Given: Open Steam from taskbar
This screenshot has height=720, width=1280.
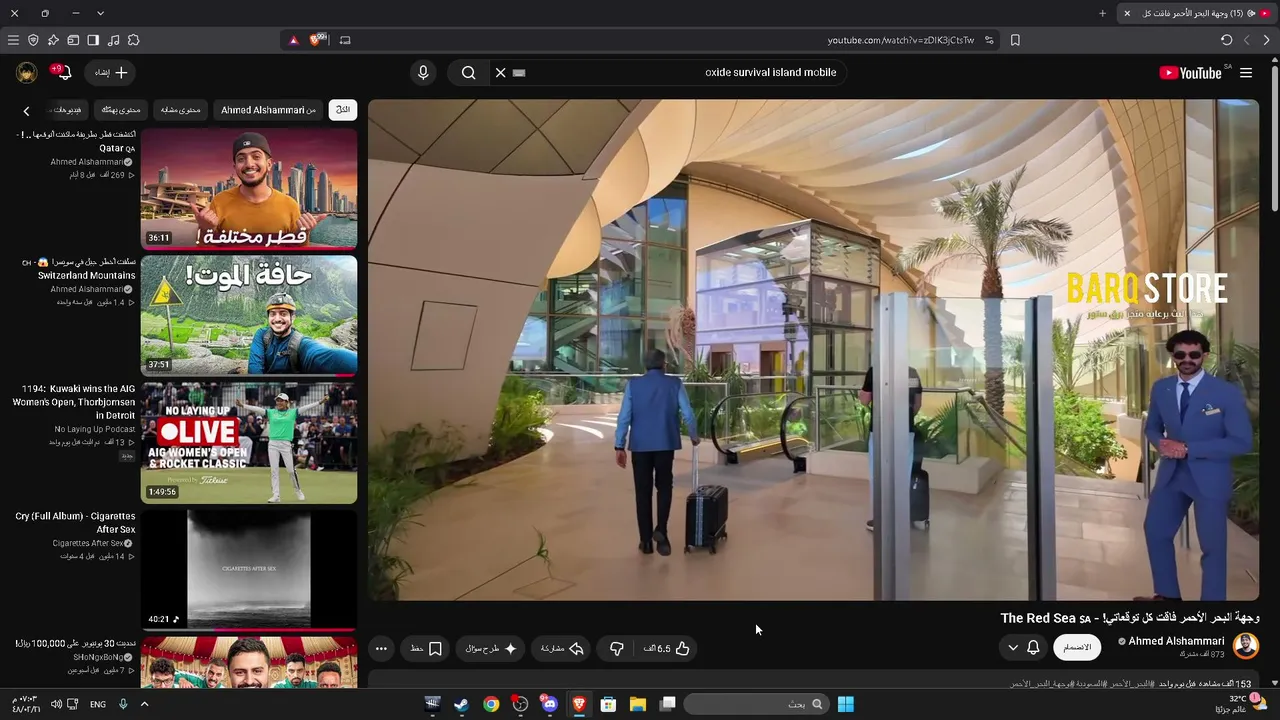Looking at the screenshot, I should 461,704.
